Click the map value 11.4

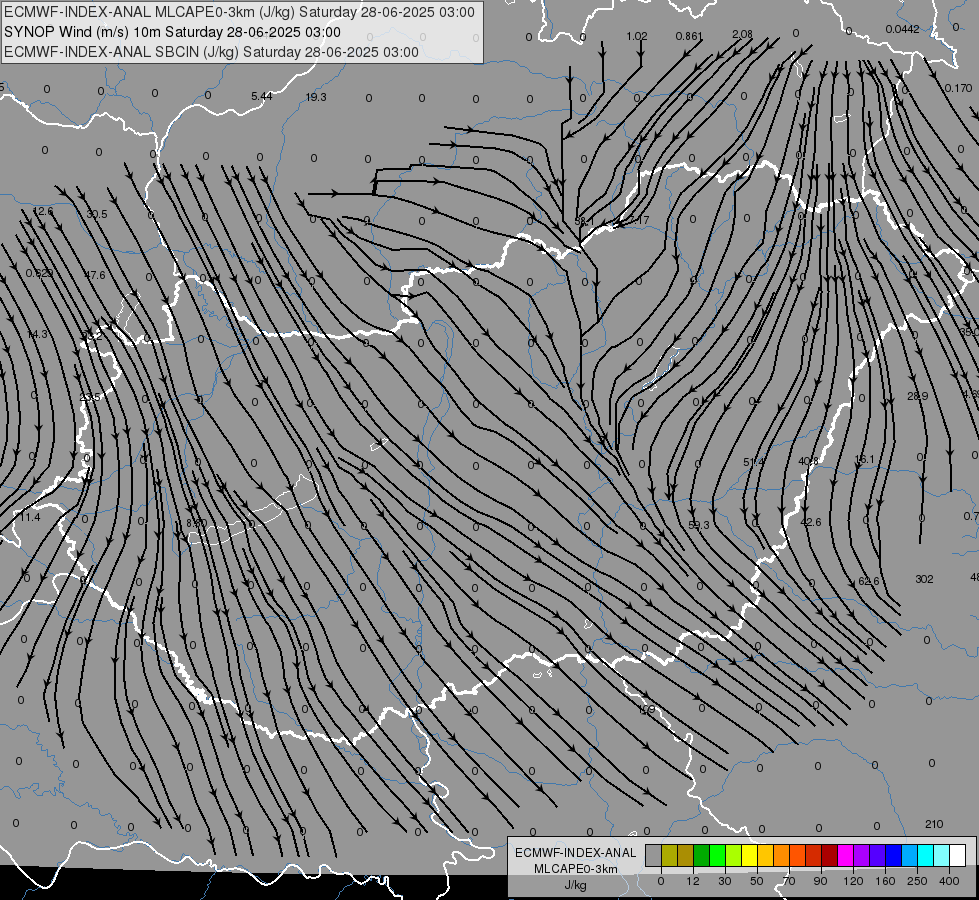(30, 517)
